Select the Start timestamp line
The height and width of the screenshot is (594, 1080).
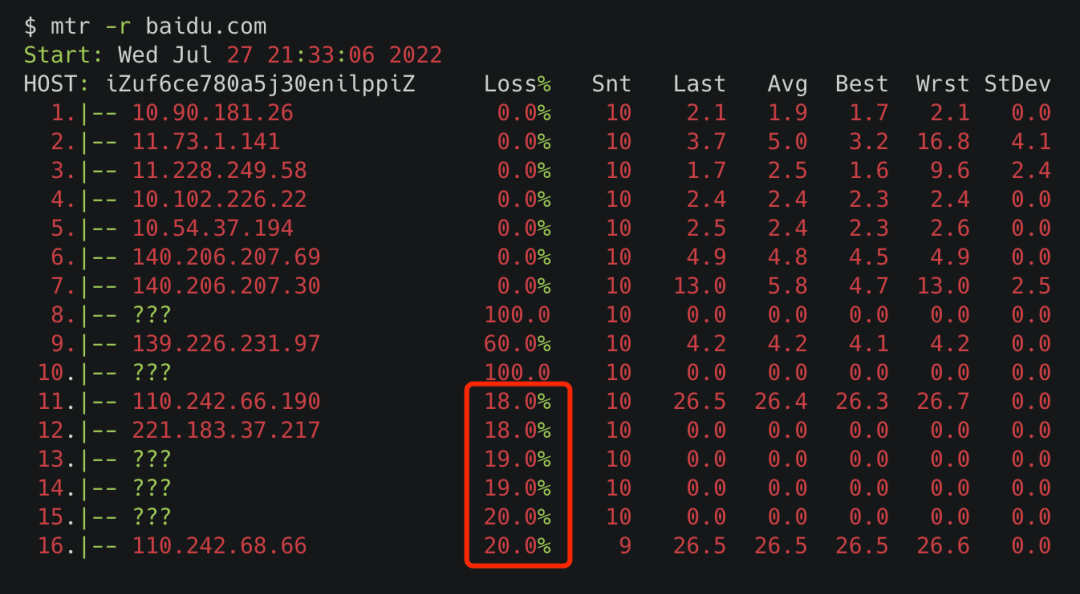pos(233,55)
